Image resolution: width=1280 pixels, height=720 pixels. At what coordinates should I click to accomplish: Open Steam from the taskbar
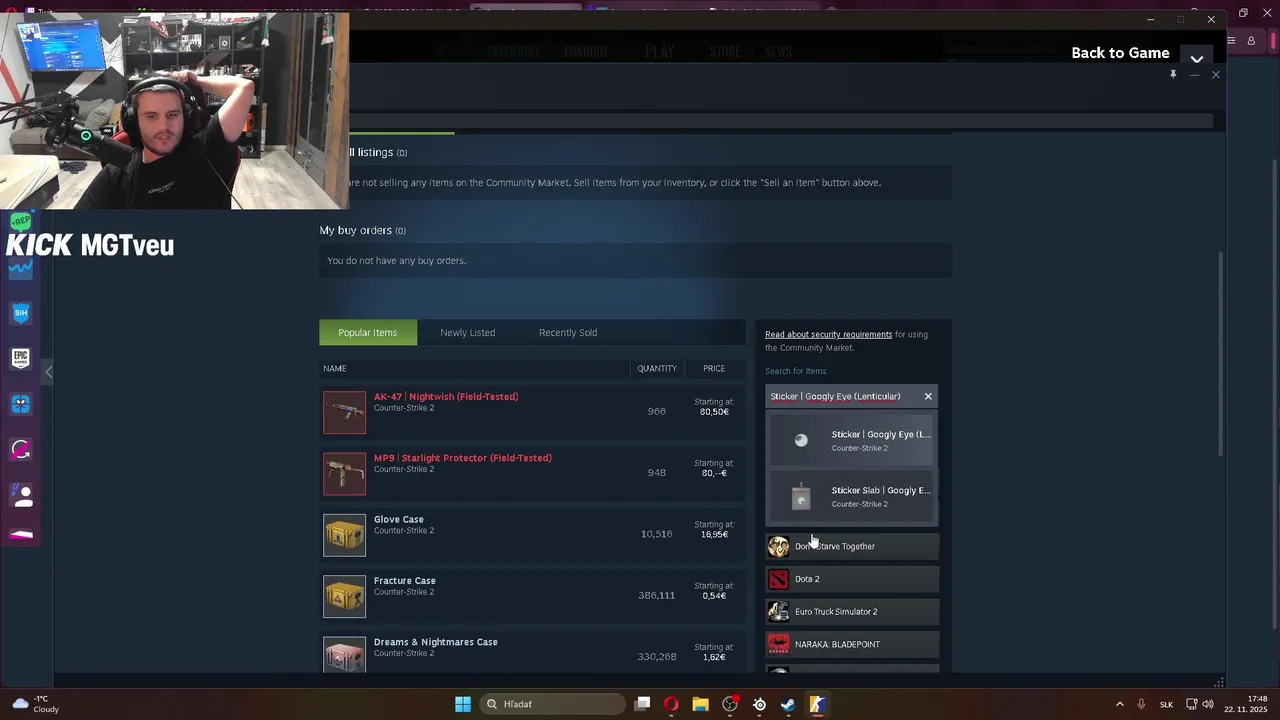788,704
